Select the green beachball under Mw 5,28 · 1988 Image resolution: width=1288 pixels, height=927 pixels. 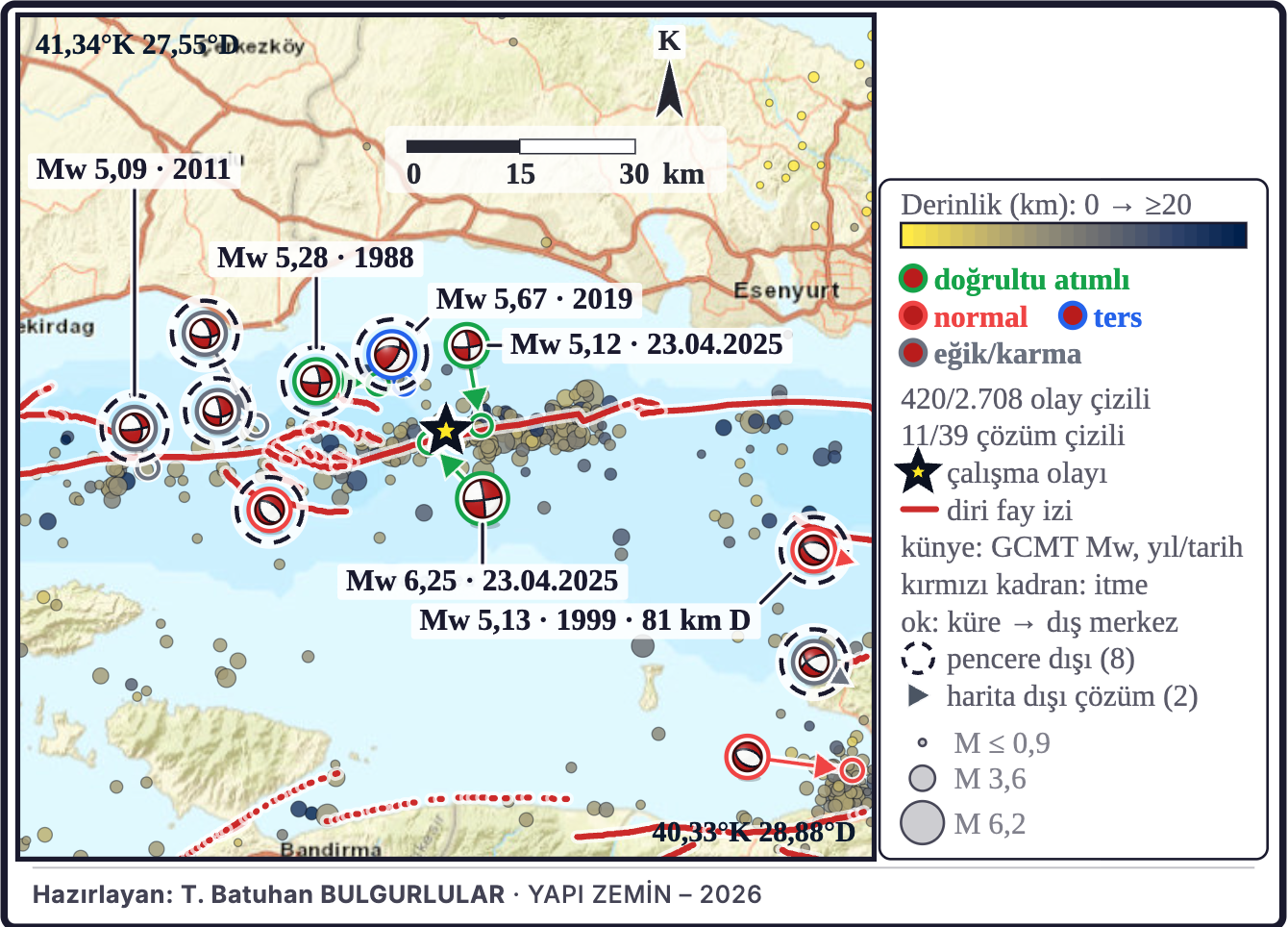[x=314, y=381]
